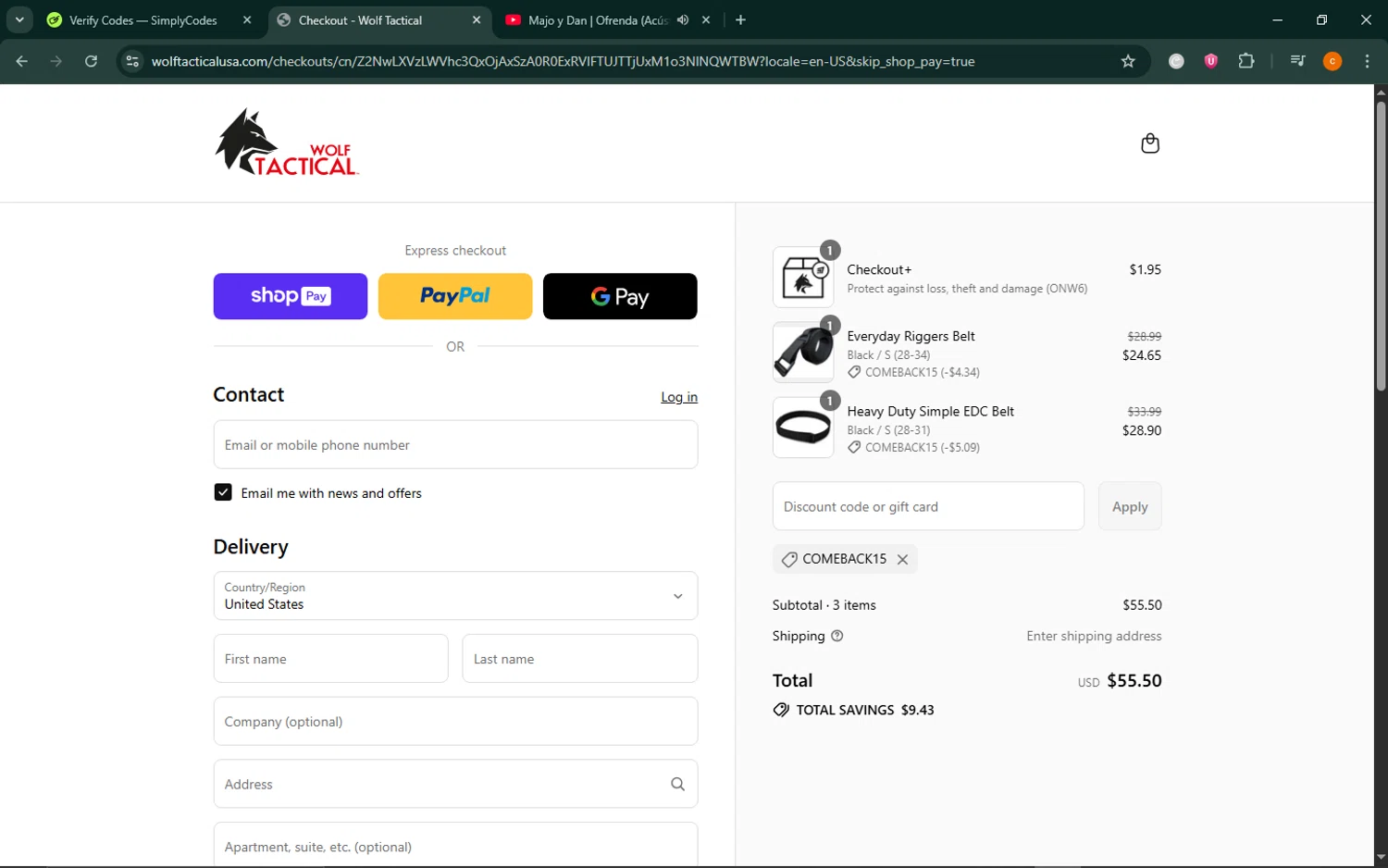Click the Last name field

(x=580, y=659)
